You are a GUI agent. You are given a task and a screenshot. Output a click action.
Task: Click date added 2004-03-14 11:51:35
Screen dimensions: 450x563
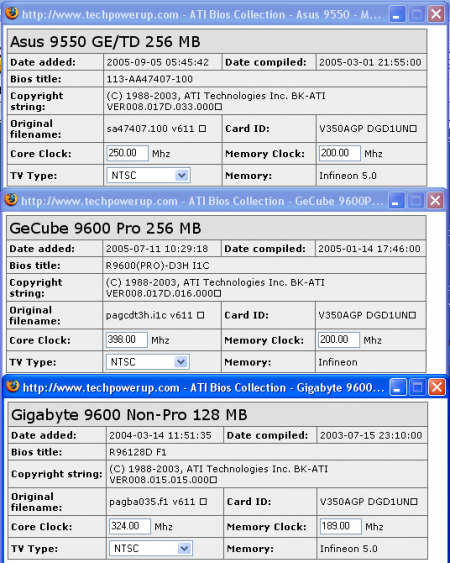(160, 436)
